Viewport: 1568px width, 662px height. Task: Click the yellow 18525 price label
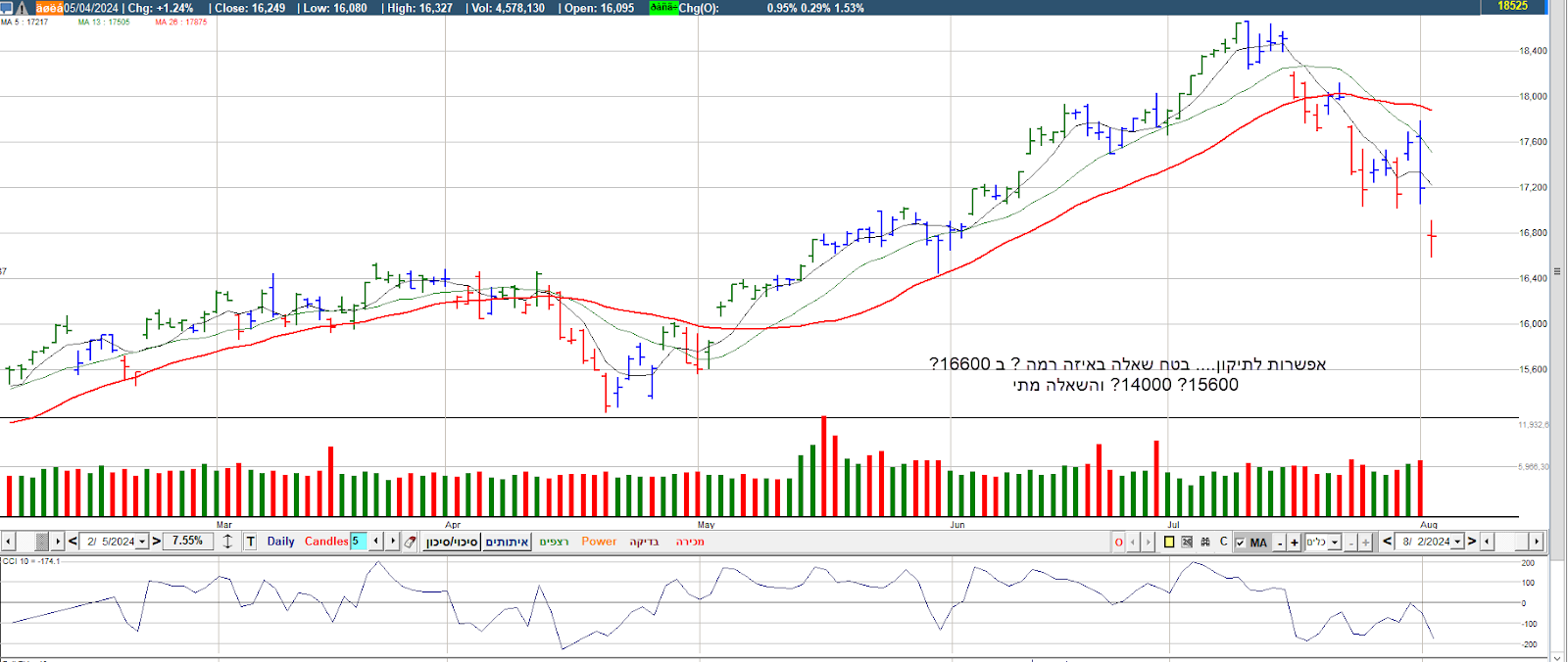pyautogui.click(x=1512, y=6)
